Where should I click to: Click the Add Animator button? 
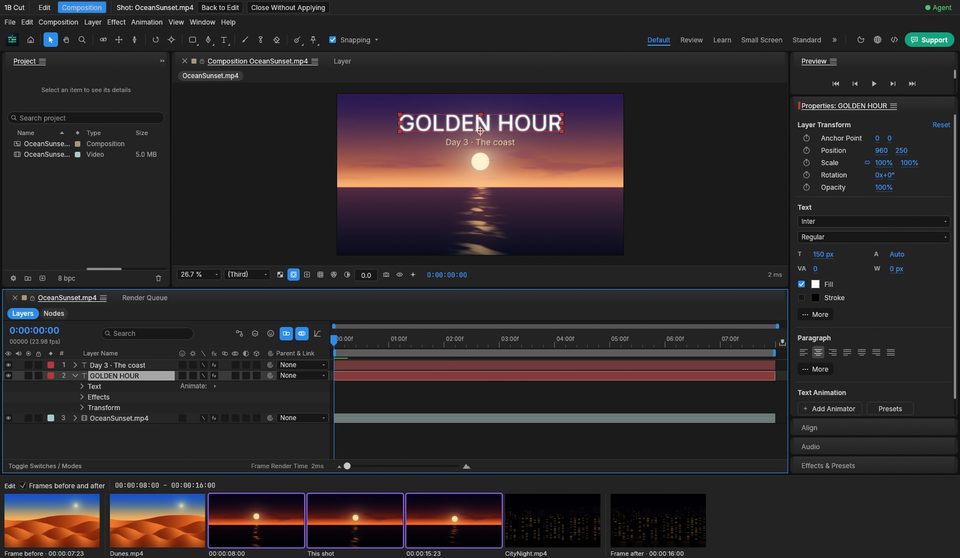click(829, 409)
